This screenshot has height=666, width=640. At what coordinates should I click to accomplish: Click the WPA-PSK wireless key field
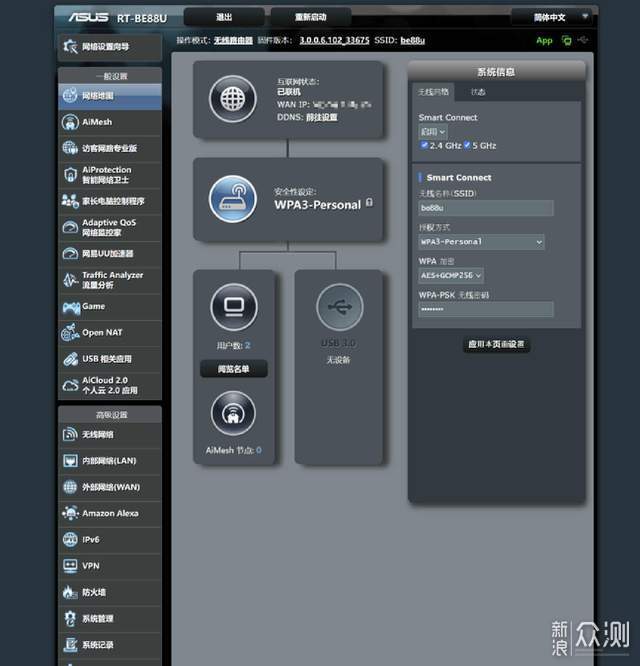point(486,309)
